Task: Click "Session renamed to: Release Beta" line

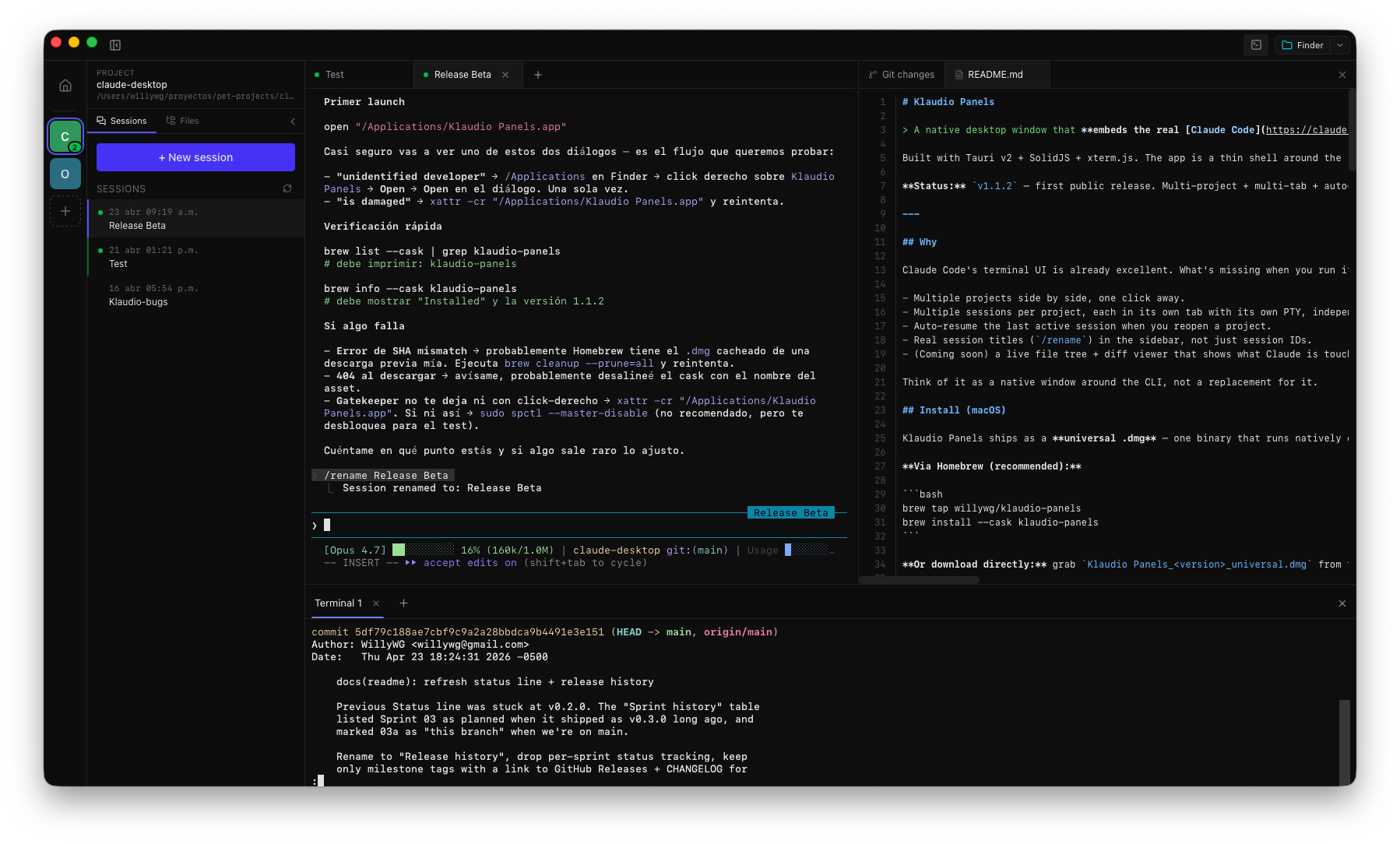Action: (x=442, y=488)
